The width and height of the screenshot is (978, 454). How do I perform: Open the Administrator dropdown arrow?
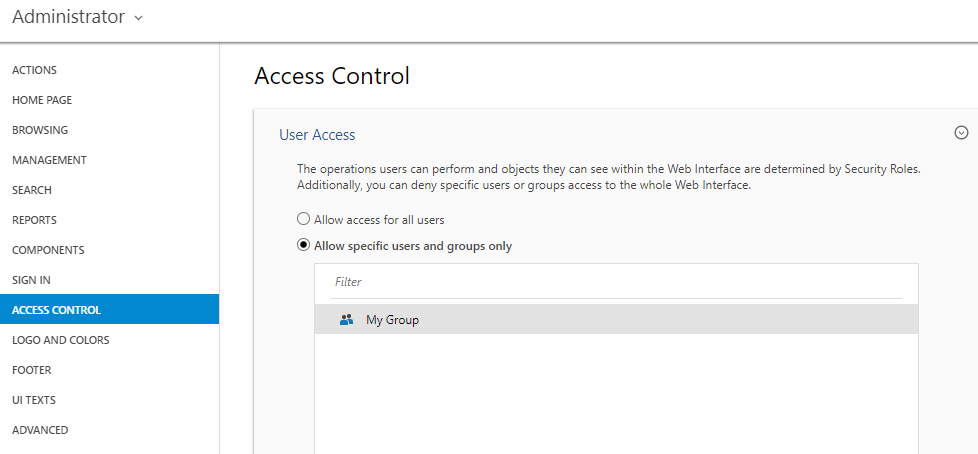[x=138, y=18]
